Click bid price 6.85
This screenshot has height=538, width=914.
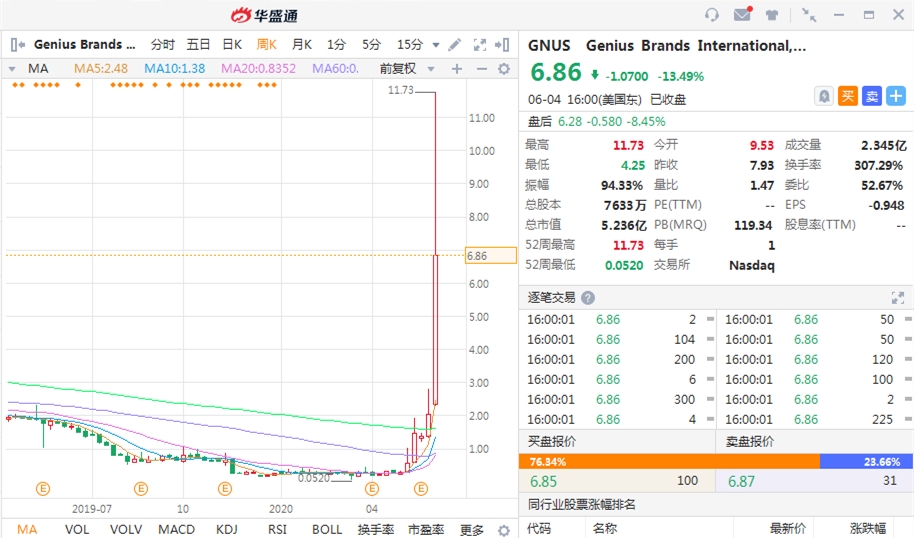tap(543, 481)
